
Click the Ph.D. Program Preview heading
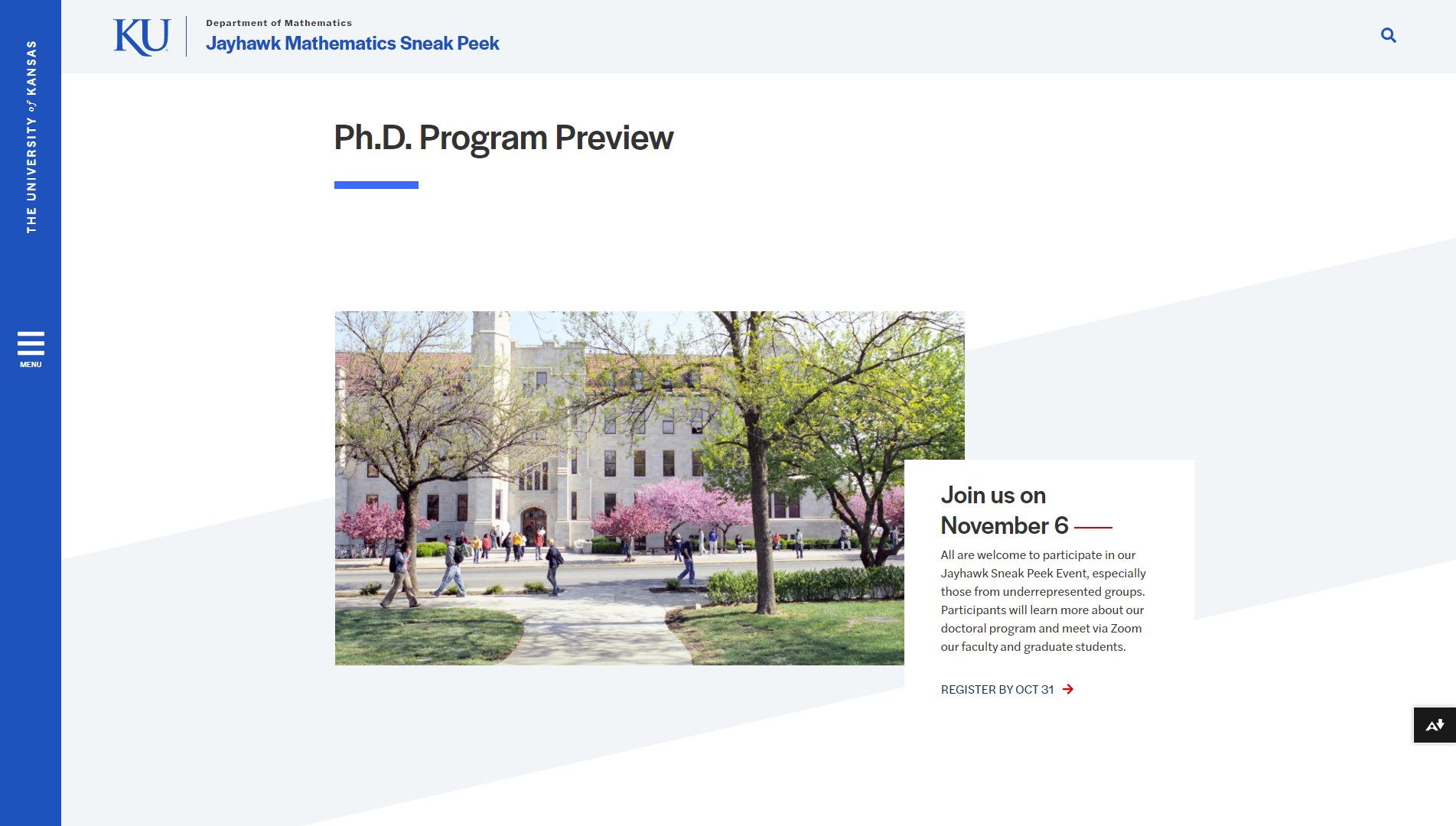coord(503,138)
